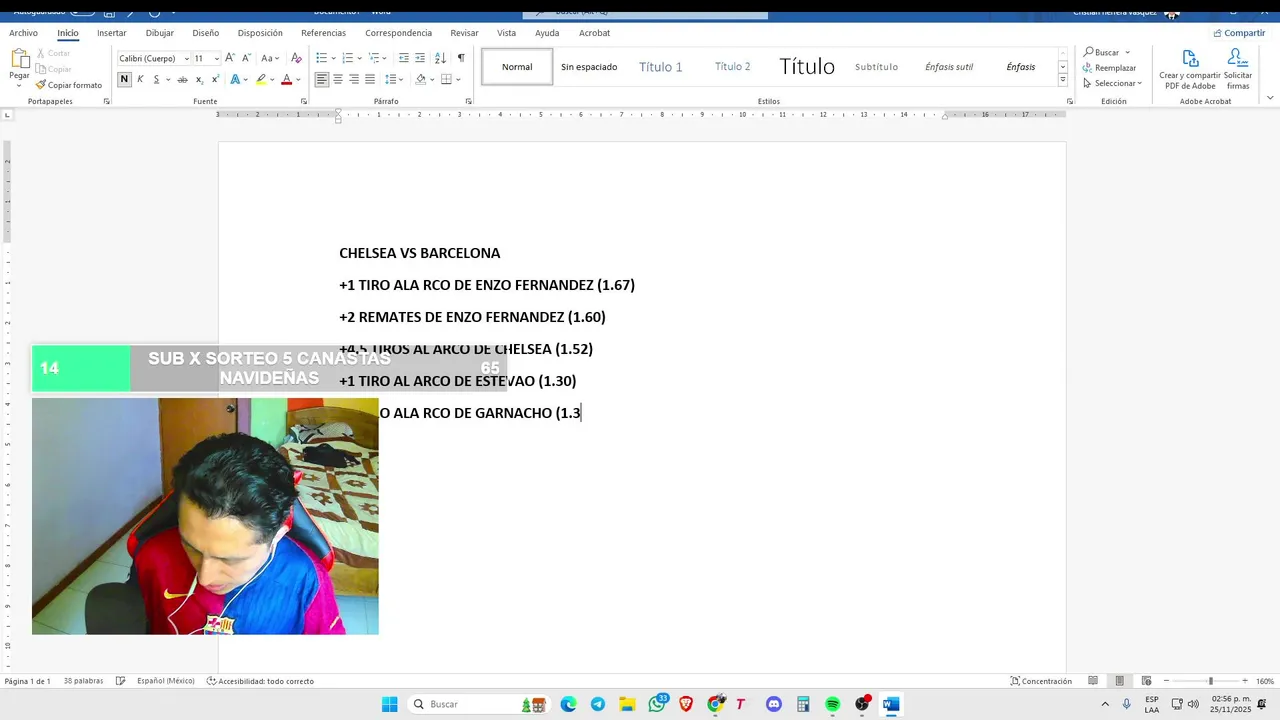Open Discord from the taskbar
Screen dimensions: 1280x720
point(773,704)
